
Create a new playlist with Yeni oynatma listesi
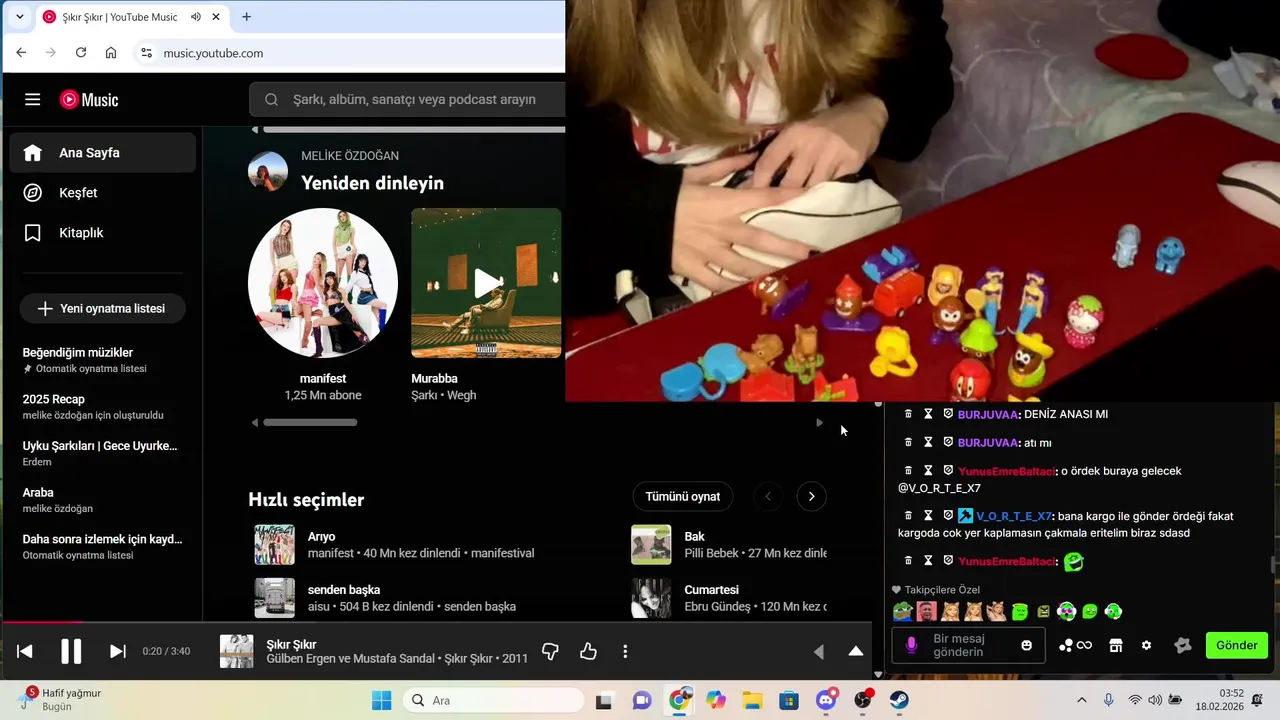(102, 309)
